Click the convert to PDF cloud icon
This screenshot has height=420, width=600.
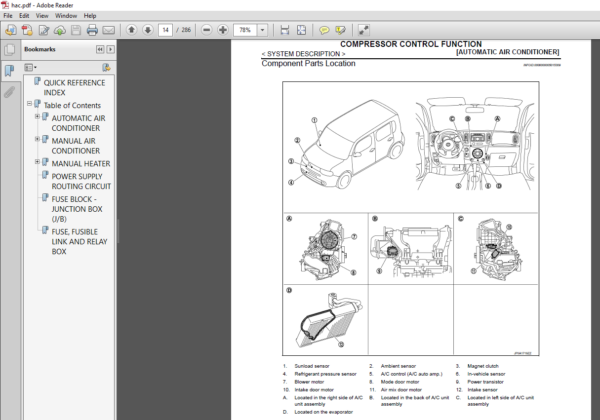(60, 30)
